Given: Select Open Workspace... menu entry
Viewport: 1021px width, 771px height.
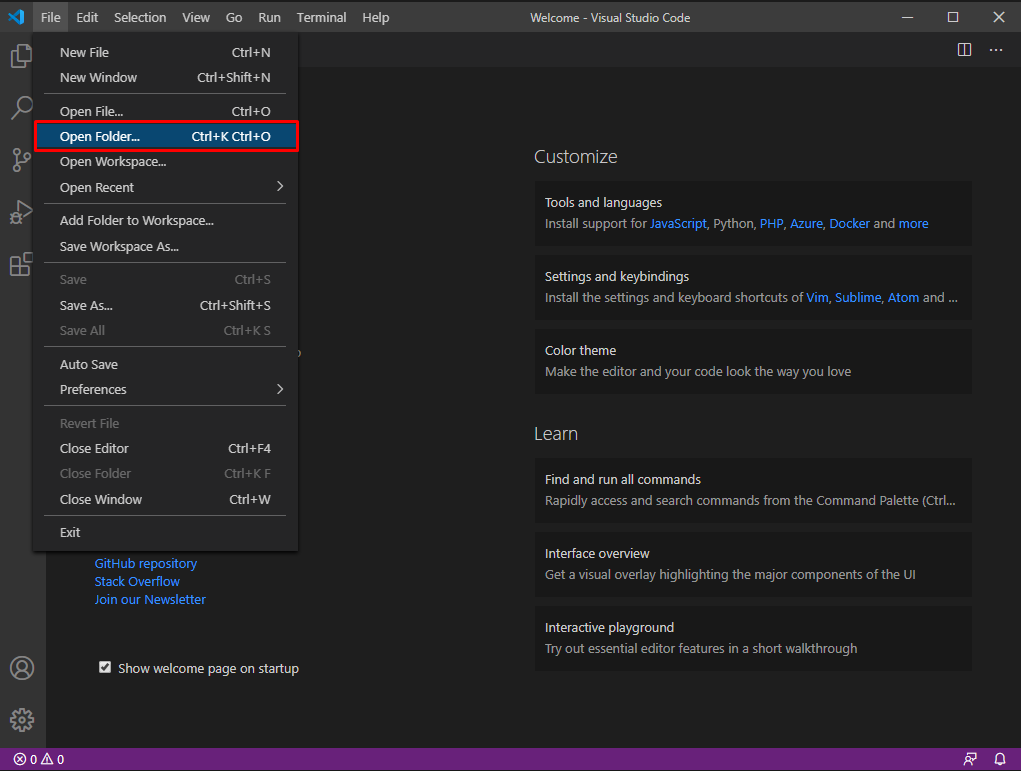Looking at the screenshot, I should click(165, 162).
